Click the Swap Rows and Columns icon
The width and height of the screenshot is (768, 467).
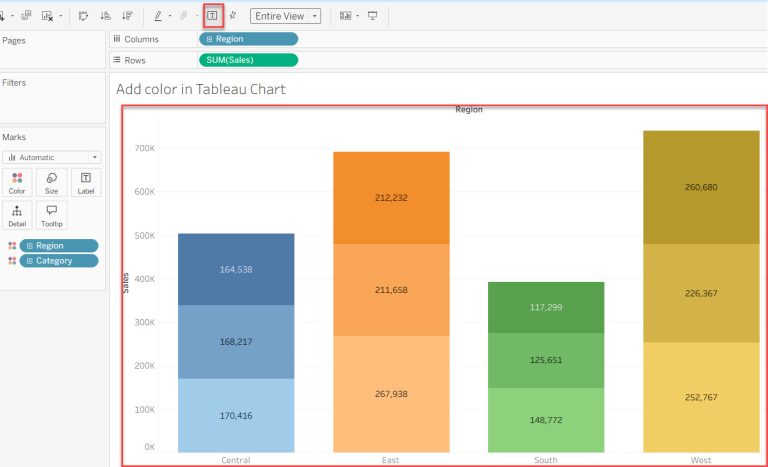click(82, 16)
